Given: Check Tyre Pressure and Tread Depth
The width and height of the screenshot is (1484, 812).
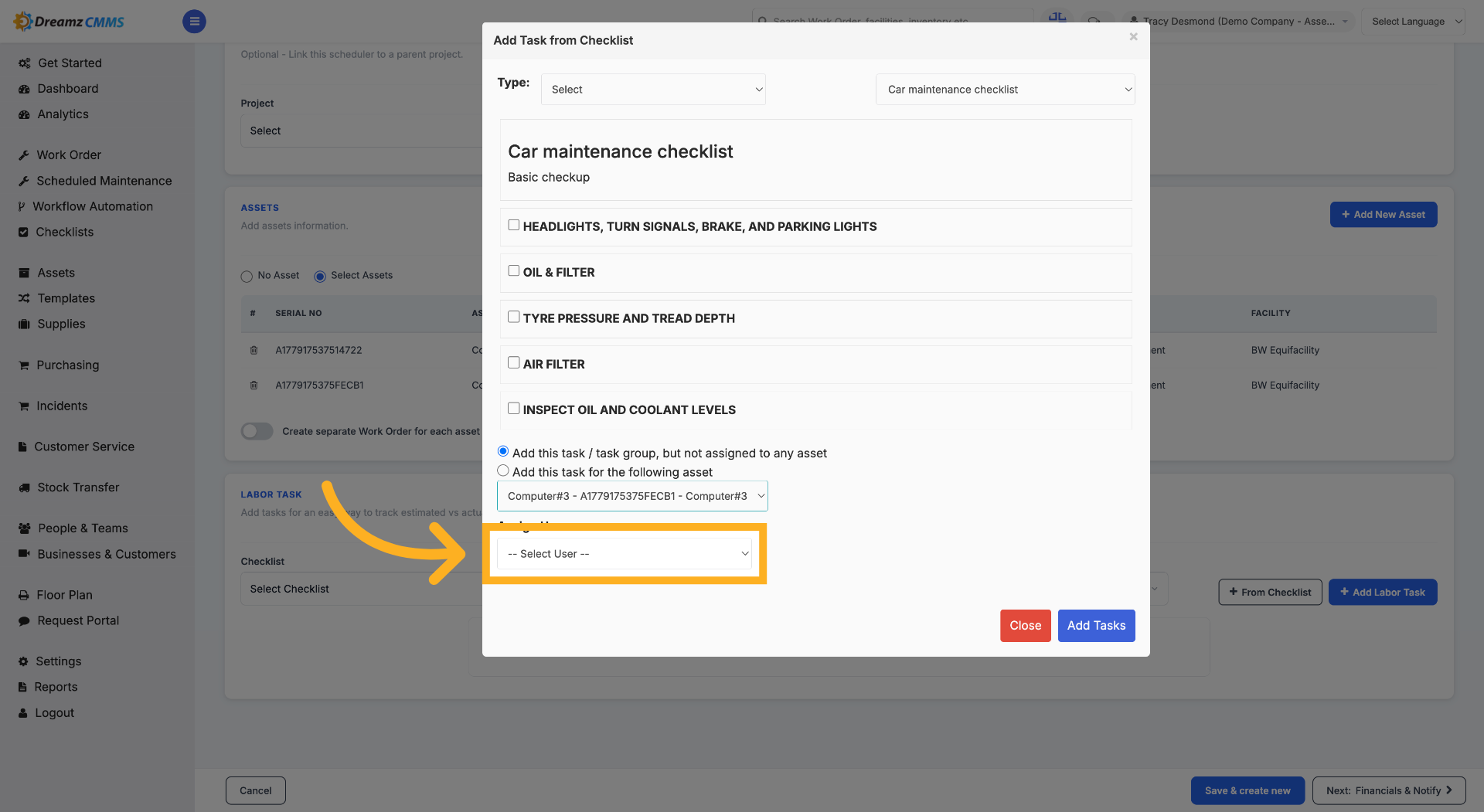Looking at the screenshot, I should point(513,317).
